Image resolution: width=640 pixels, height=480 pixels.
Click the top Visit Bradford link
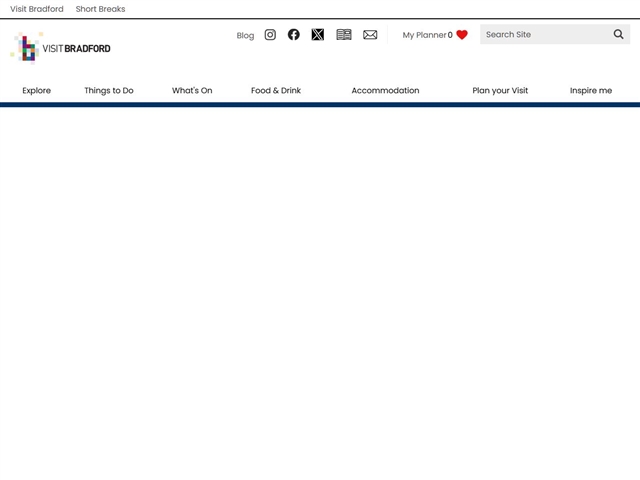click(37, 9)
